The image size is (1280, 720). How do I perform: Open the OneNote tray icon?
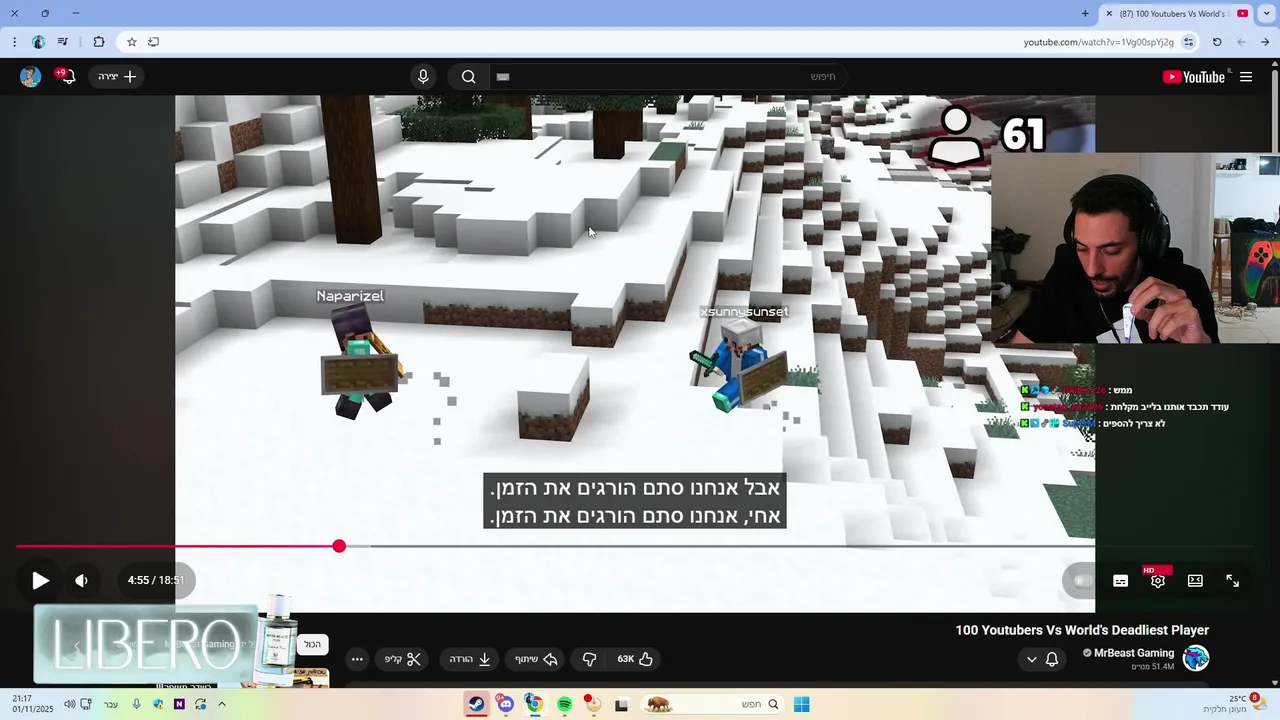coord(179,704)
